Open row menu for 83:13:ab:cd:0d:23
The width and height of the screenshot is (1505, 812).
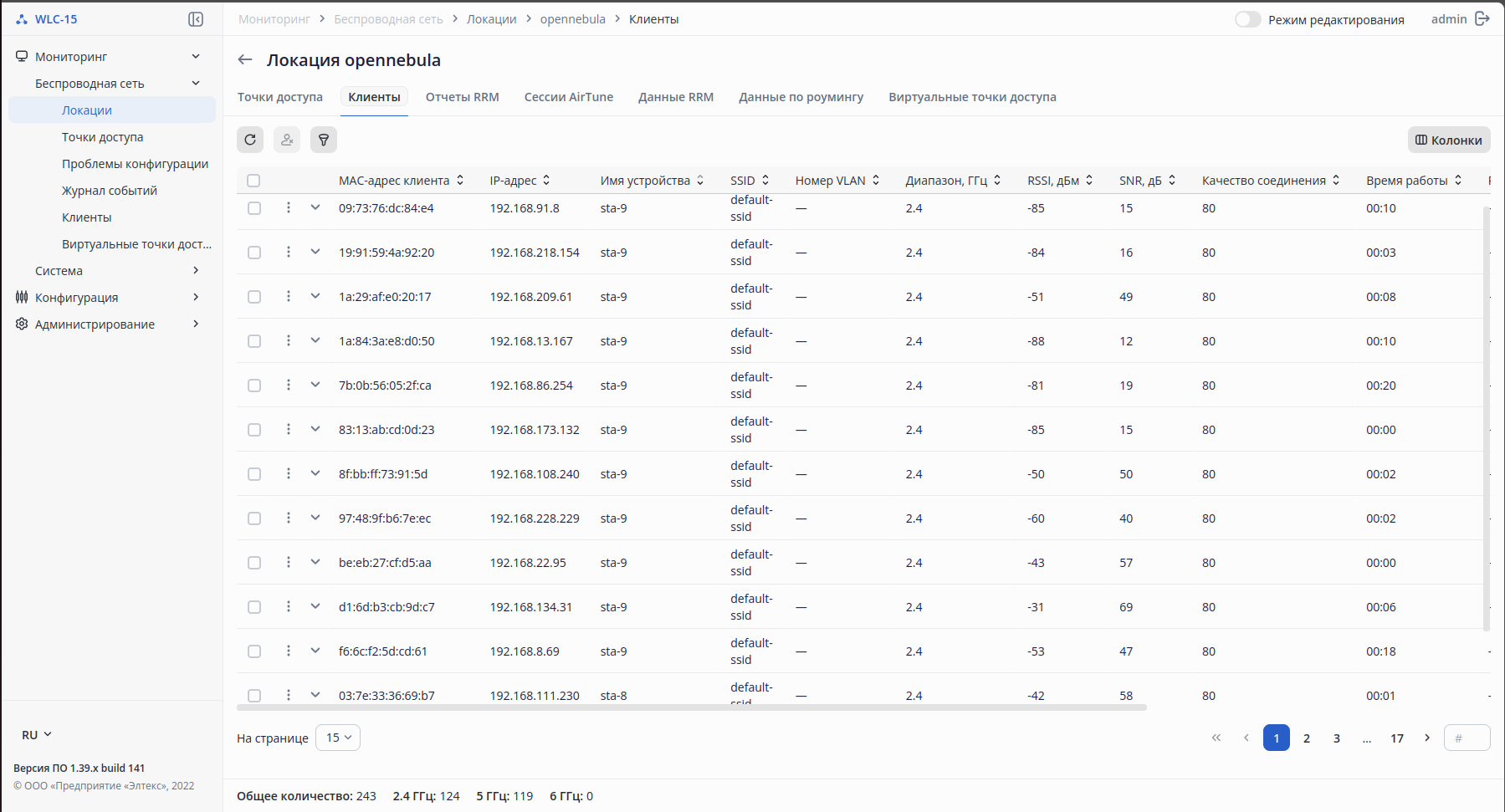click(289, 429)
